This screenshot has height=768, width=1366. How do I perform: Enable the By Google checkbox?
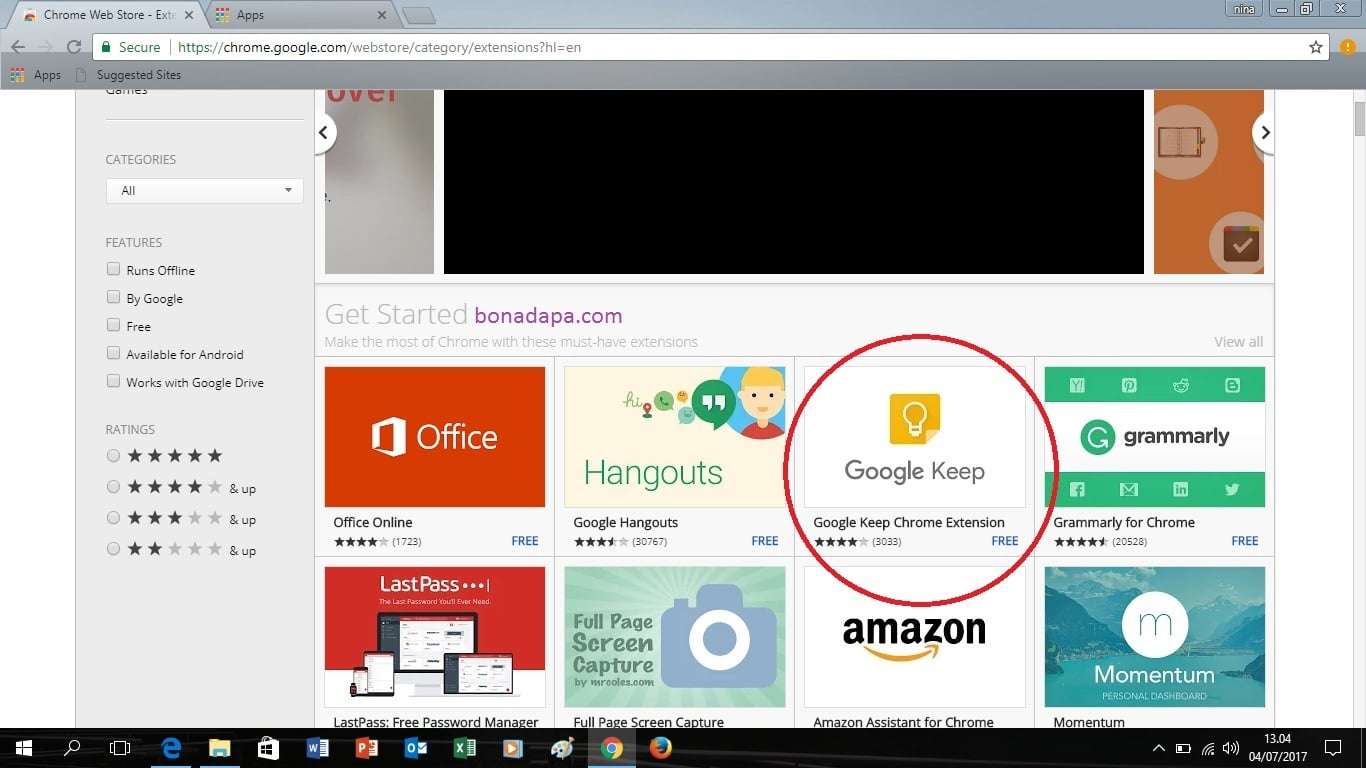(x=113, y=297)
